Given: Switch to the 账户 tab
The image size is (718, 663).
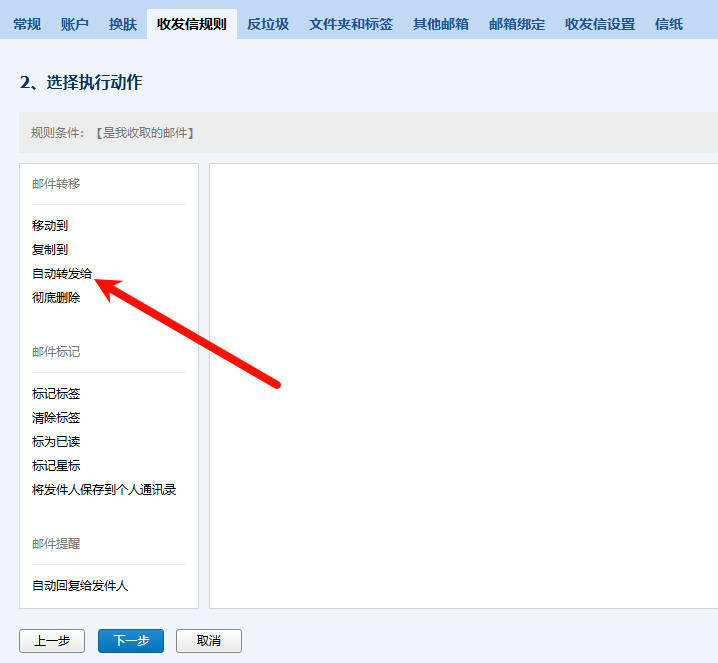Looking at the screenshot, I should coord(75,24).
